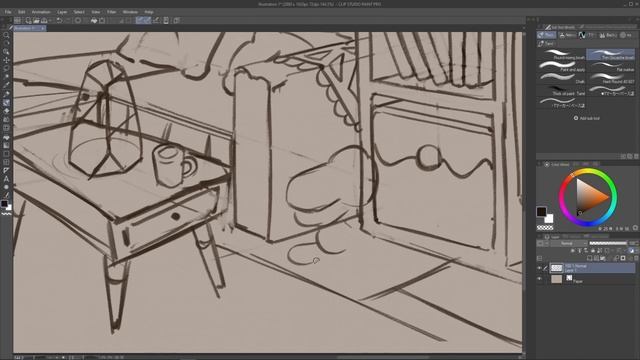Open the Edit menu
The height and width of the screenshot is (360, 640).
21,12
